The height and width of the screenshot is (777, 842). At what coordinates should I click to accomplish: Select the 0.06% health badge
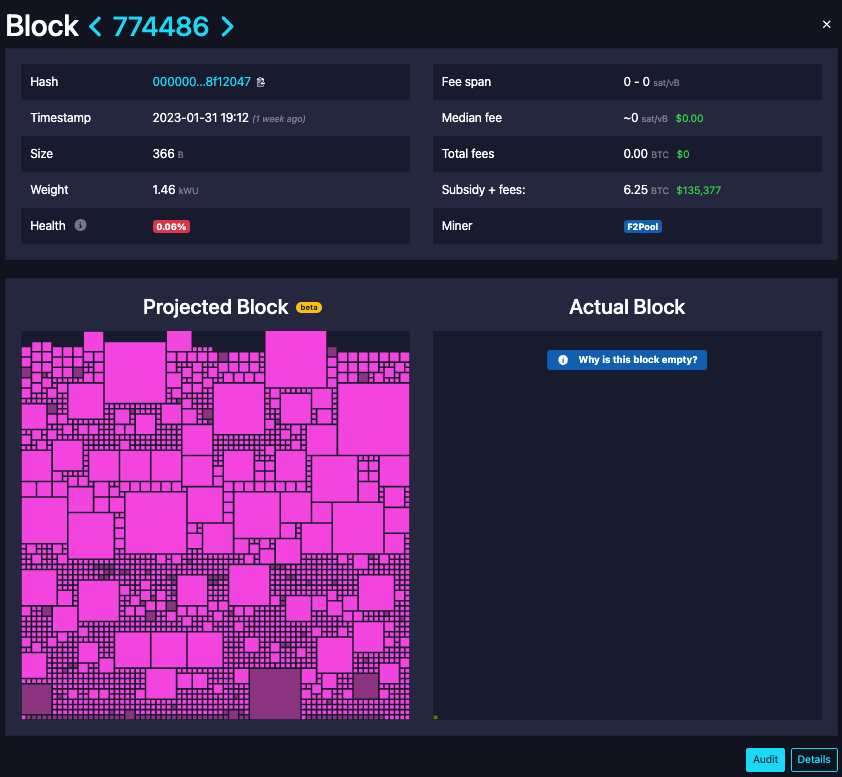[171, 227]
